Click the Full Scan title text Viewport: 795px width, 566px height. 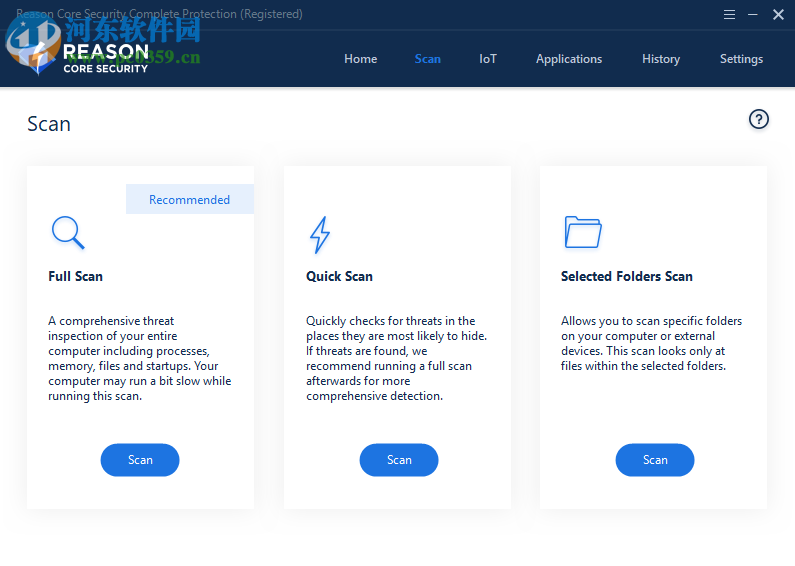tap(76, 276)
